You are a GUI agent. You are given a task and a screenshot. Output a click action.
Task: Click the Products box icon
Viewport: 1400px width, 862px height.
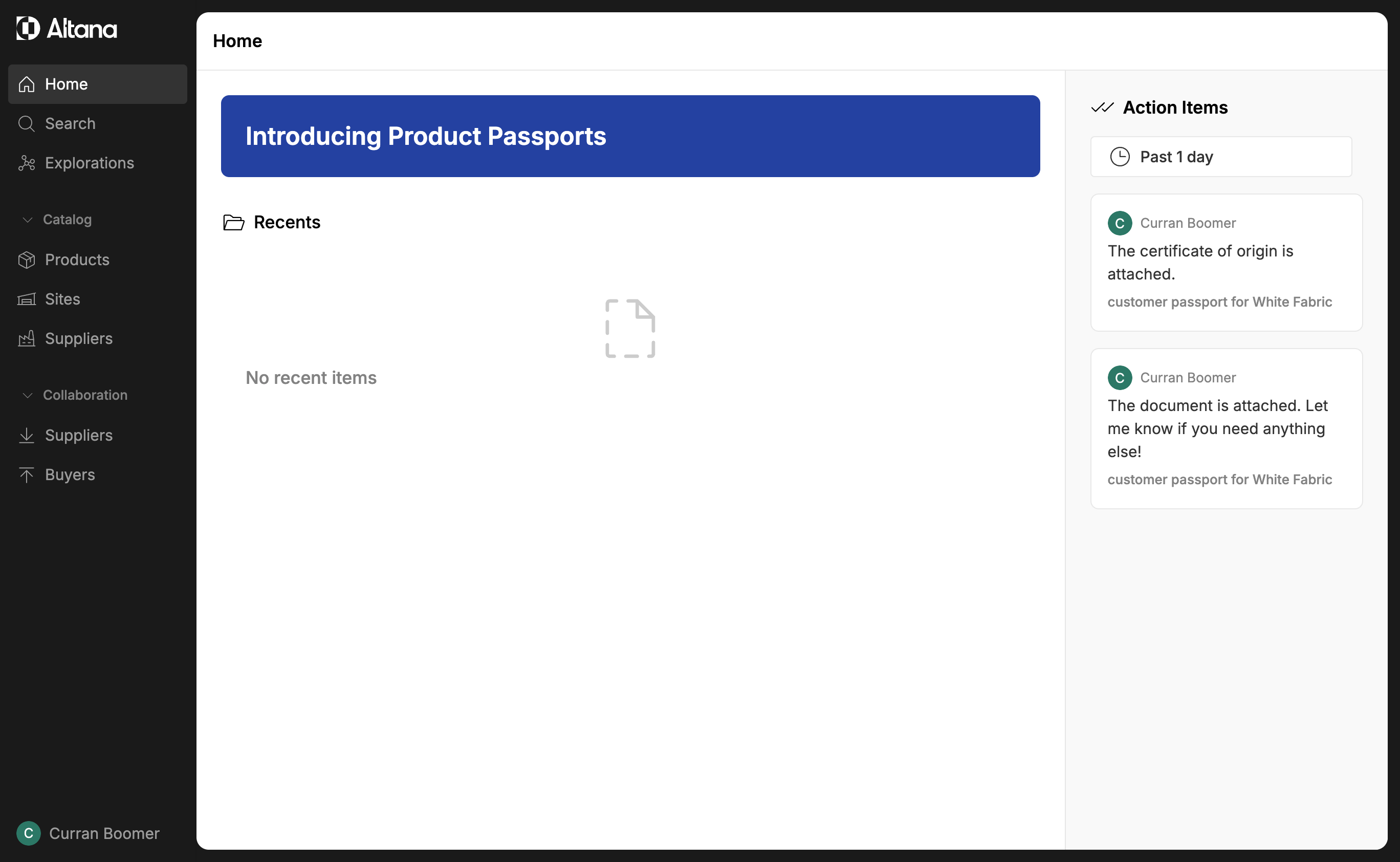tap(26, 260)
